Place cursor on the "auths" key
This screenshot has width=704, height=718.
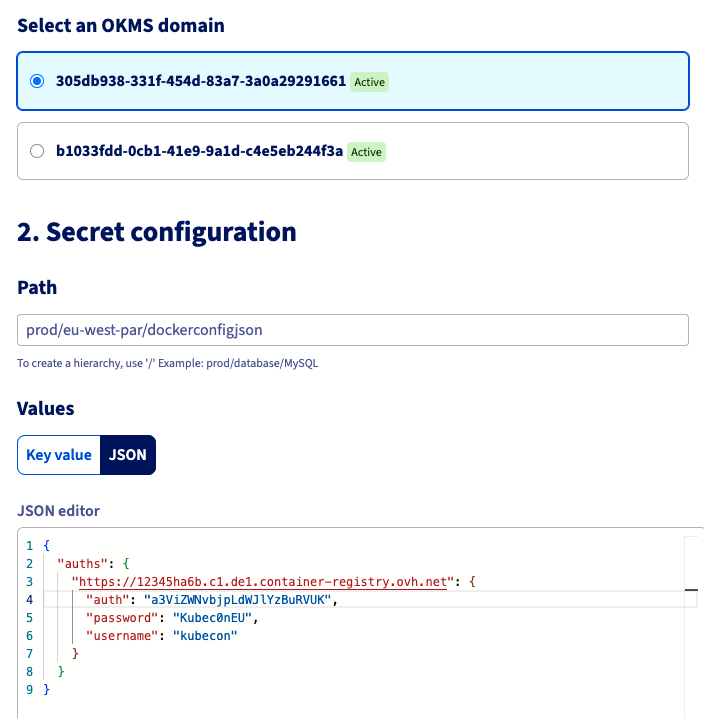(x=81, y=563)
